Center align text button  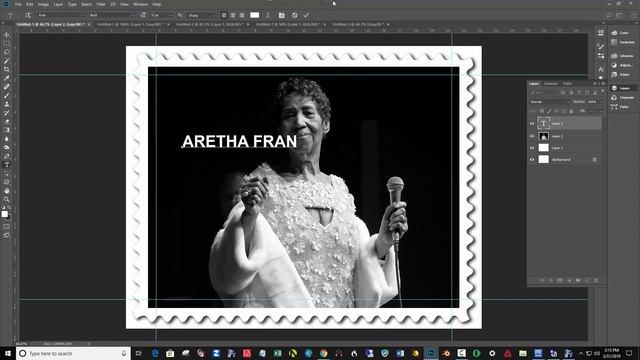[x=233, y=15]
